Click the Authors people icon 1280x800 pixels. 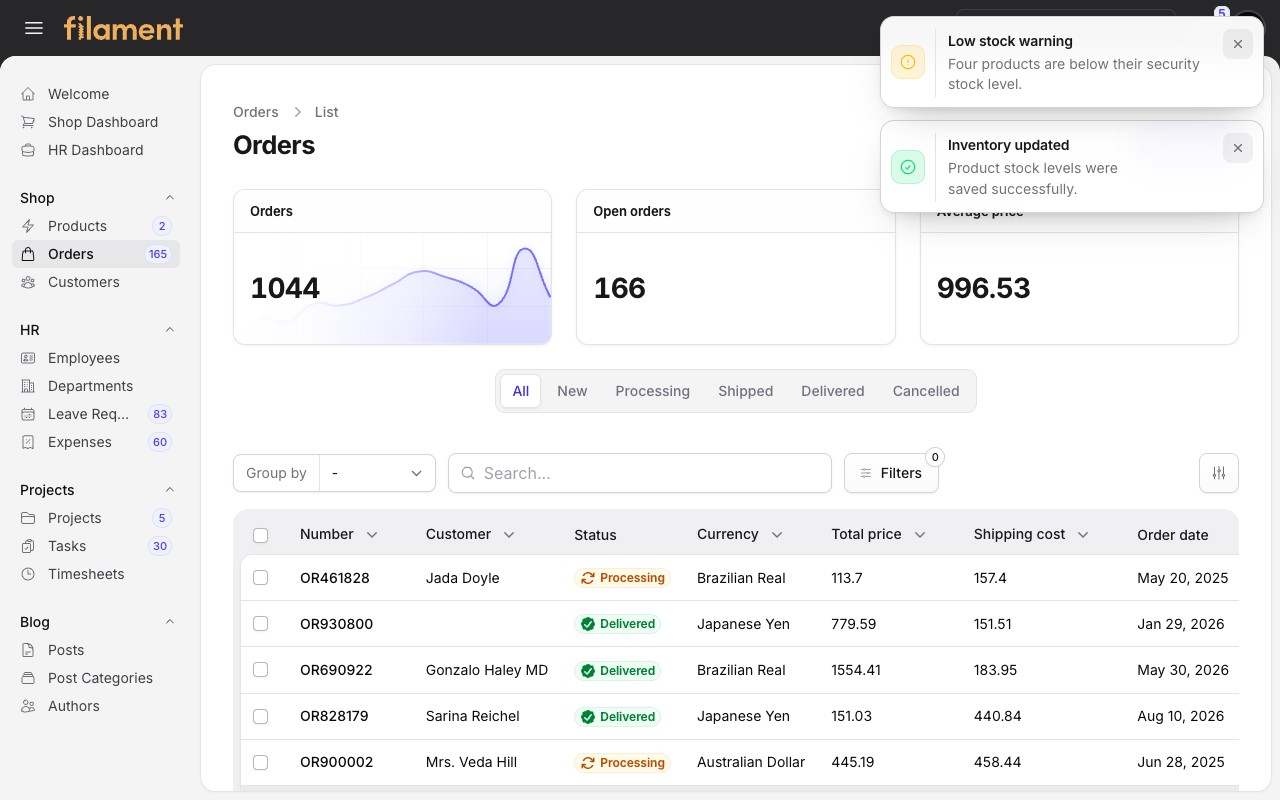point(28,706)
